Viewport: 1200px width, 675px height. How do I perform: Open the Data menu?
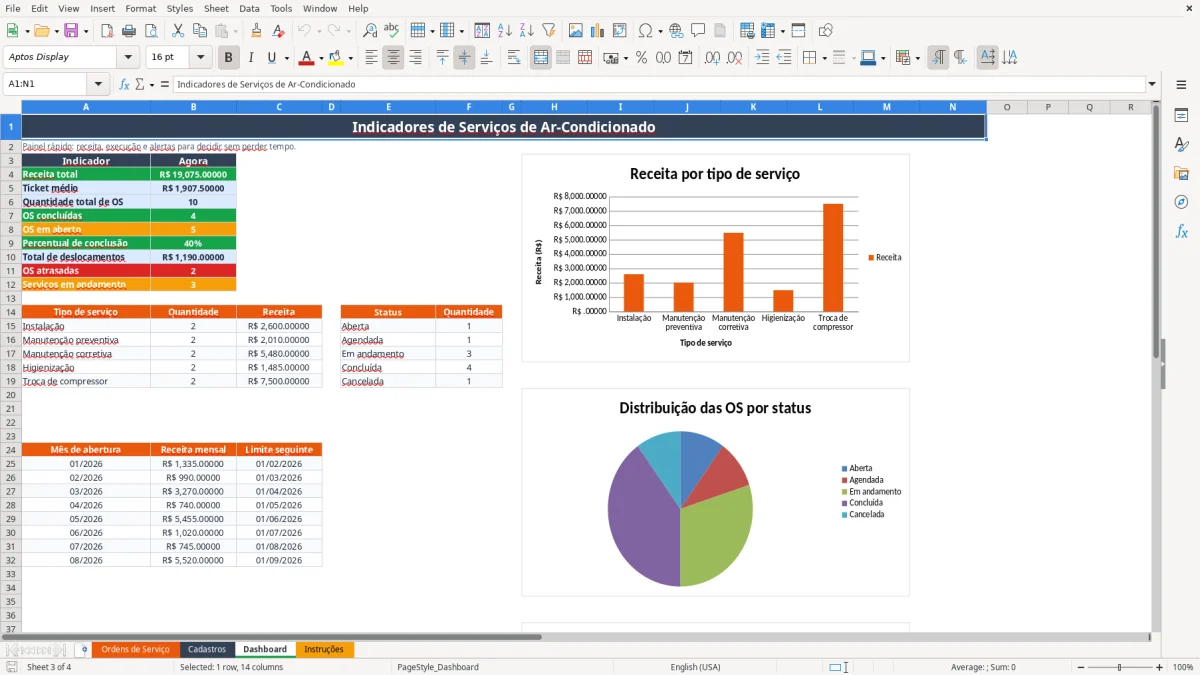[x=249, y=8]
